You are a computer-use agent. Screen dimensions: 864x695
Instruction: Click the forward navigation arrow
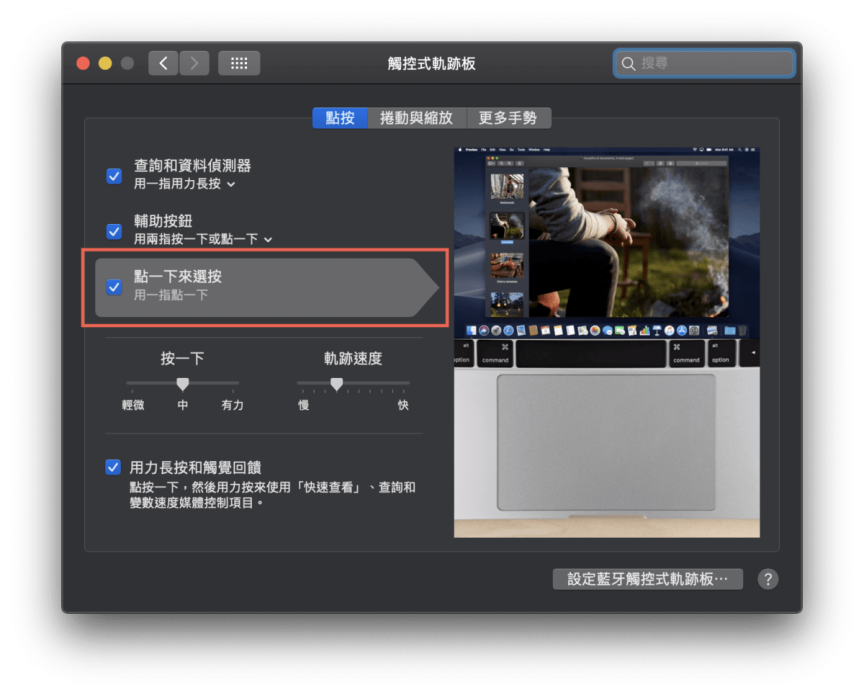tap(194, 63)
